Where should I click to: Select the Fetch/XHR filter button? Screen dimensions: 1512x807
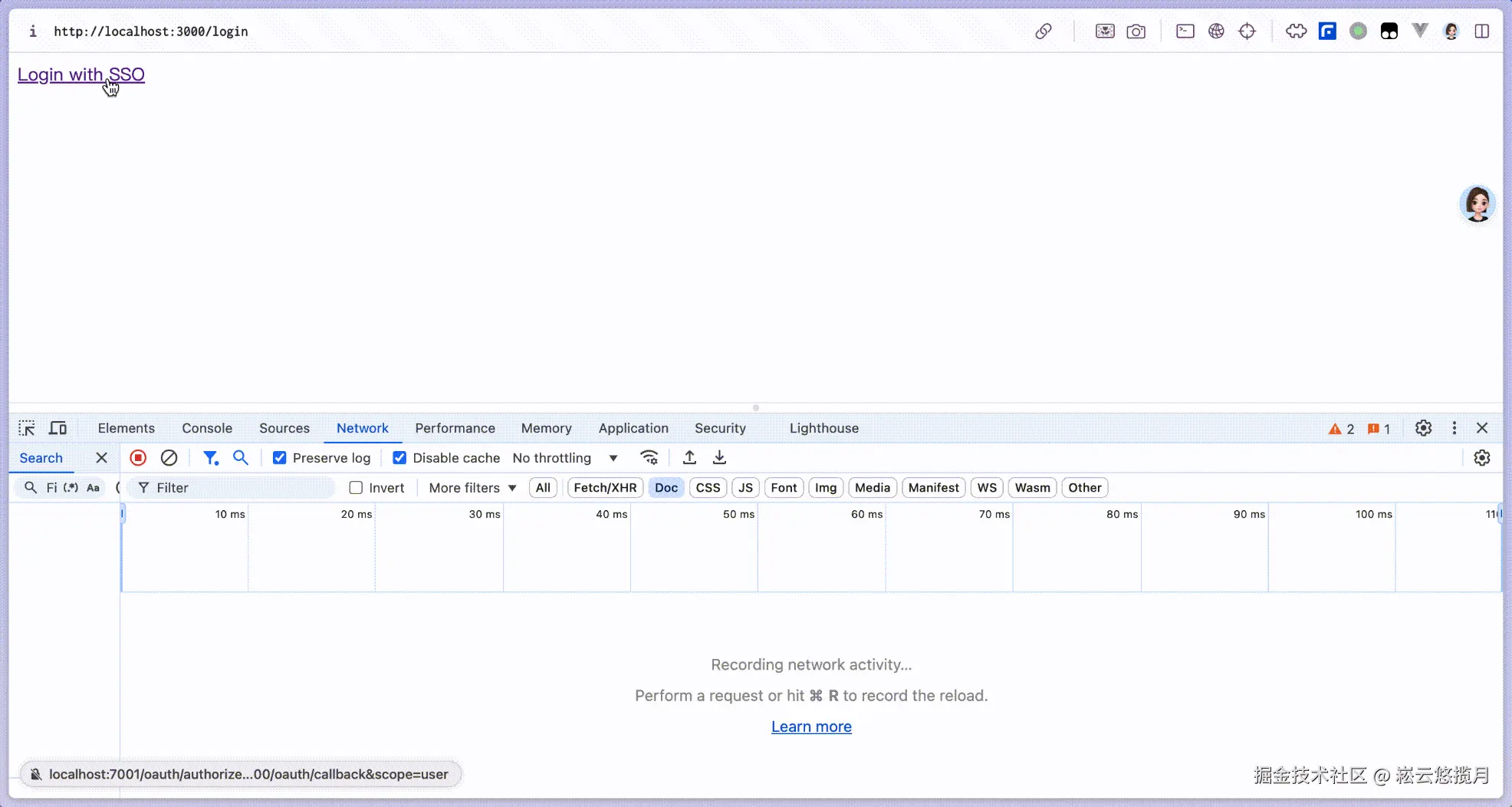click(605, 488)
